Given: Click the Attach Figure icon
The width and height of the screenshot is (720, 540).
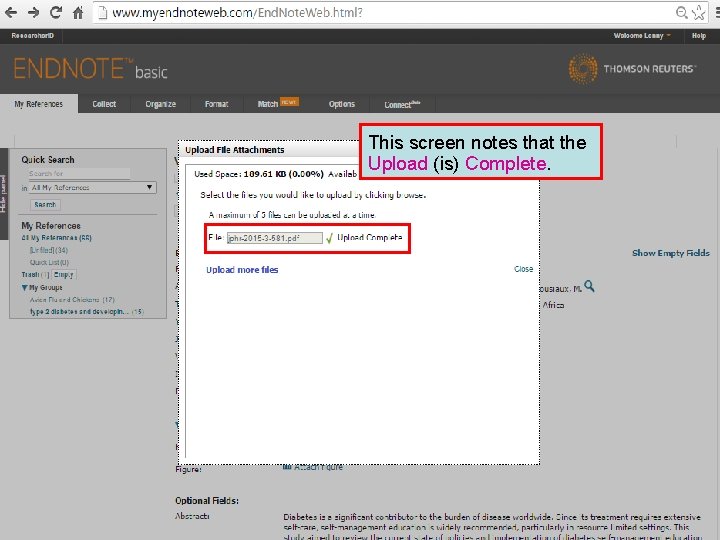Looking at the screenshot, I should (x=287, y=467).
